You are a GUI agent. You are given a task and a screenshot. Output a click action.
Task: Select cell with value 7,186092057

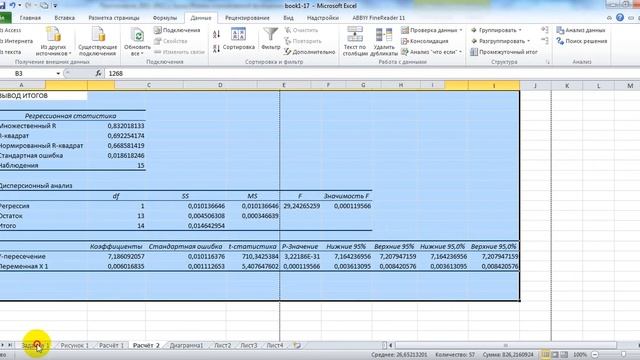[116, 256]
